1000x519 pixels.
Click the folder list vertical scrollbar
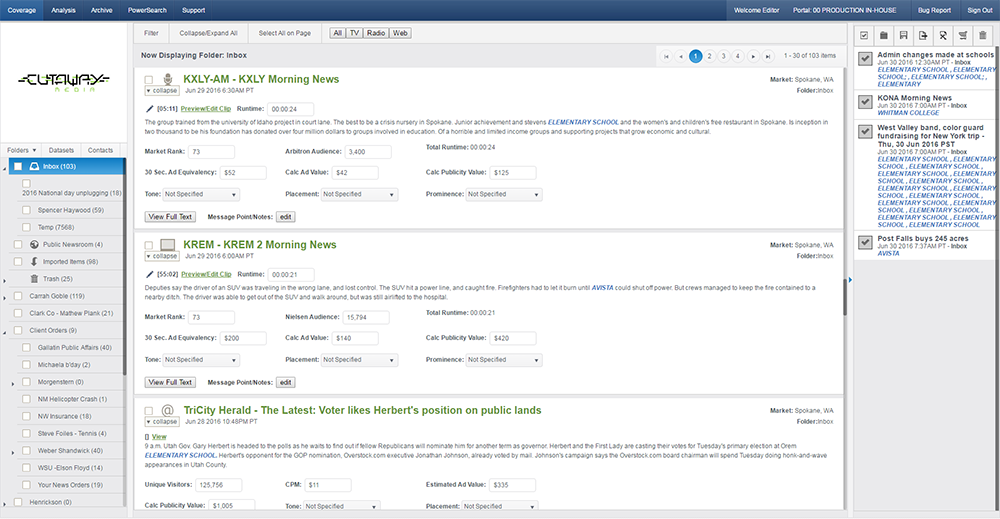pyautogui.click(x=124, y=268)
